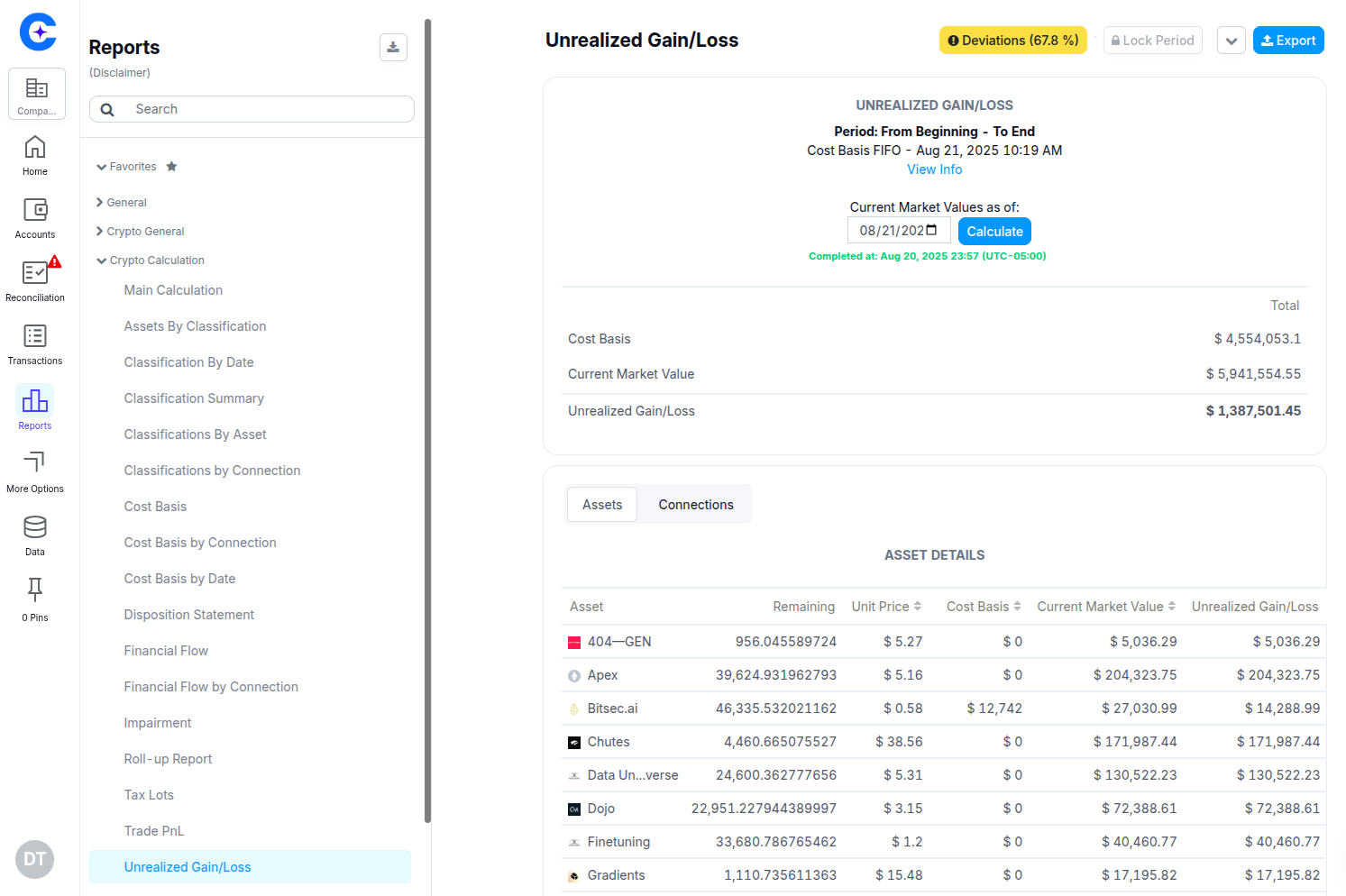Screen dimensions: 1346x896
Task: Open Impairment report
Action: (158, 723)
